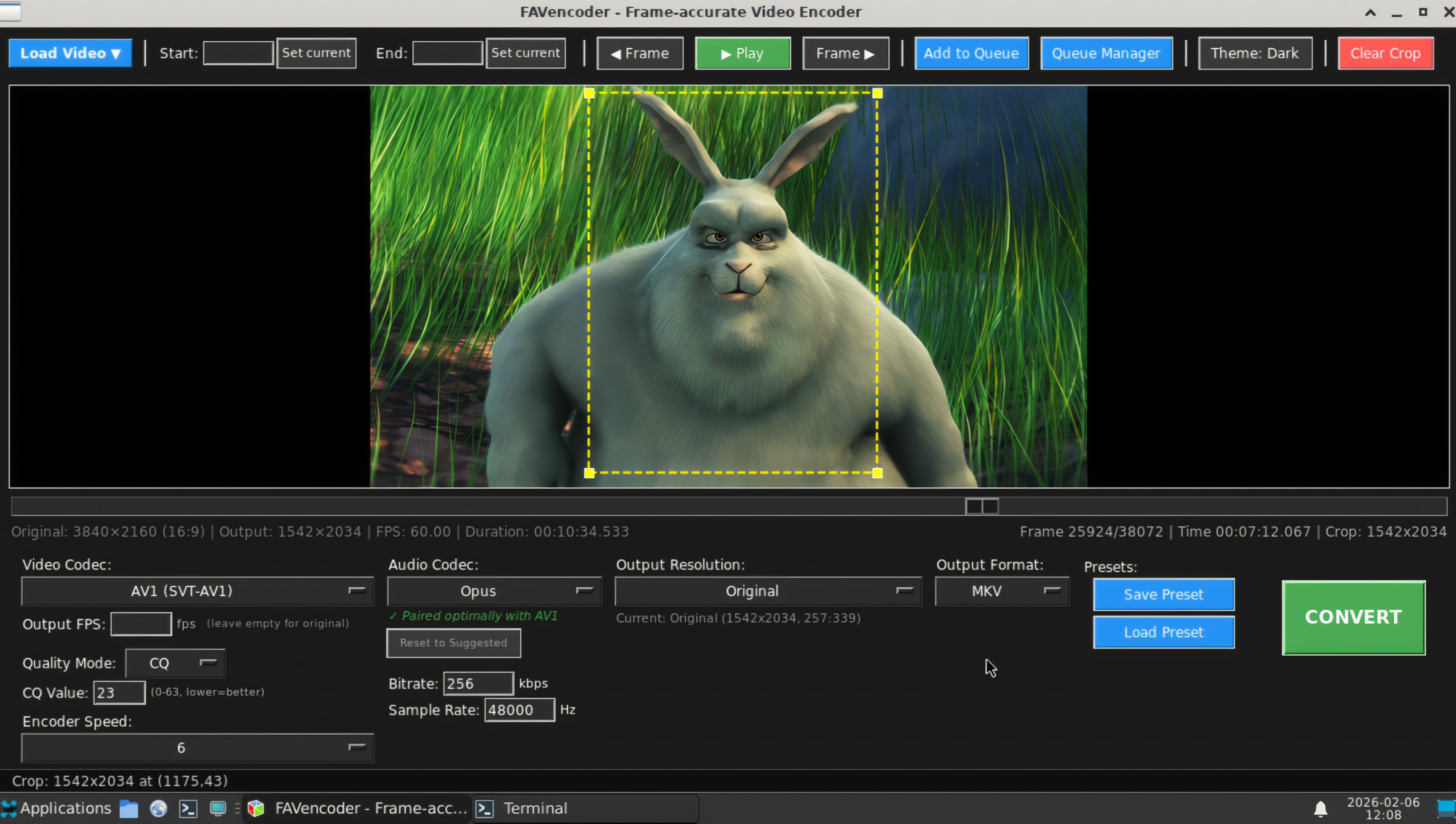Screen dimensions: 1456x824
Task: Switch to Terminal taskbar window button
Action: click(x=585, y=808)
